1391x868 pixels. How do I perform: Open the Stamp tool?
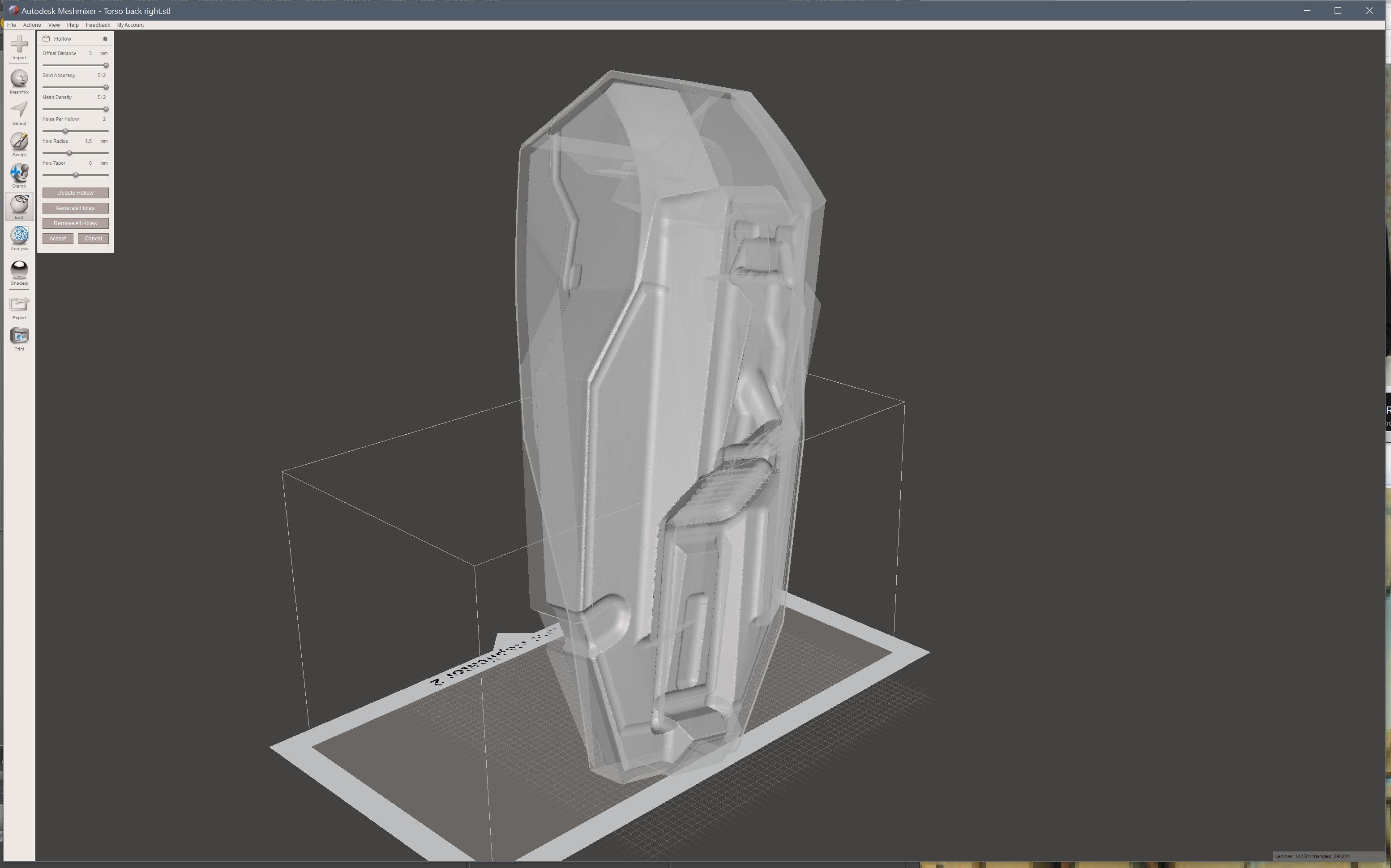pos(19,173)
